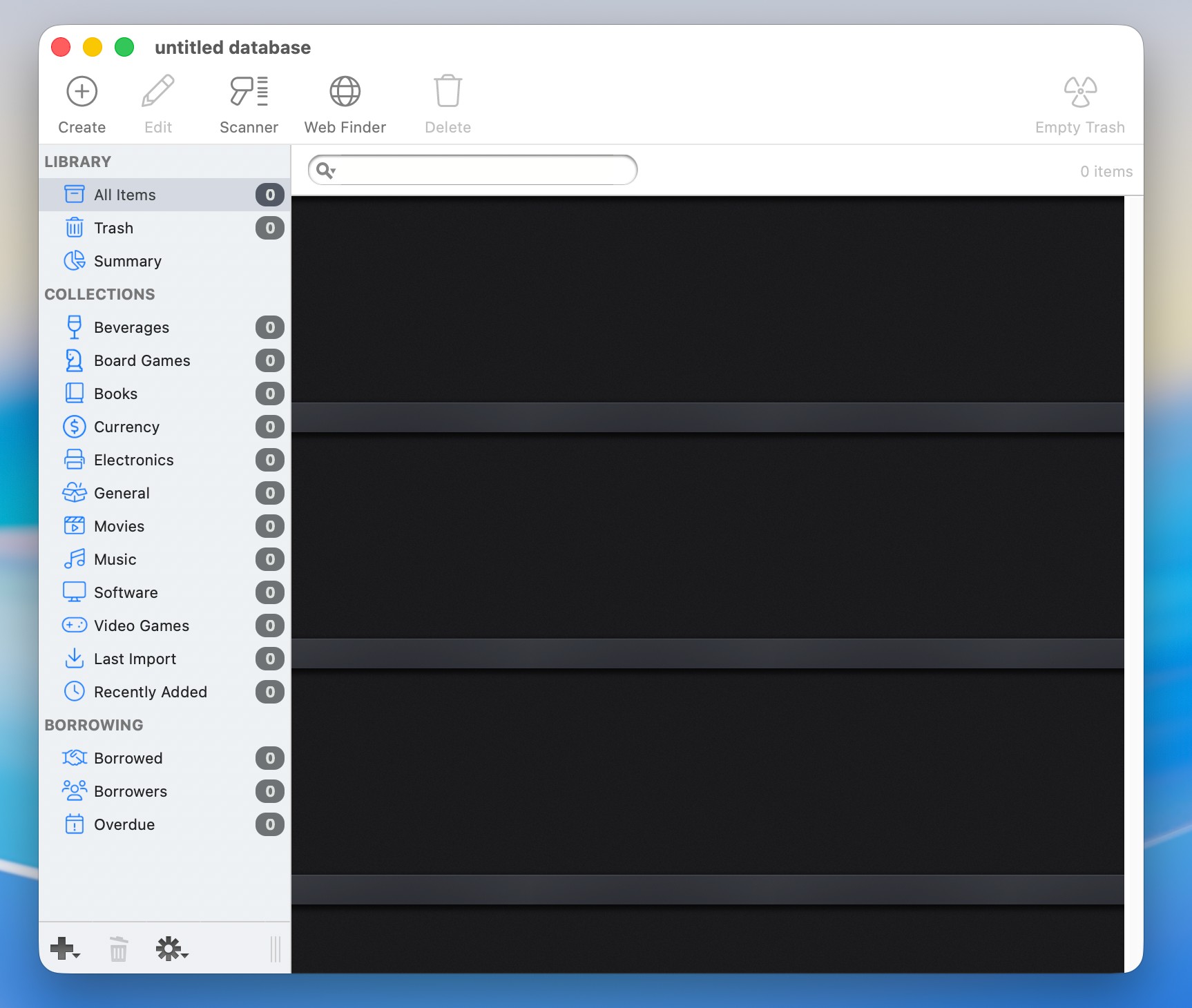1192x1008 pixels.
Task: Grab the sidebar resize handle
Action: point(276,949)
